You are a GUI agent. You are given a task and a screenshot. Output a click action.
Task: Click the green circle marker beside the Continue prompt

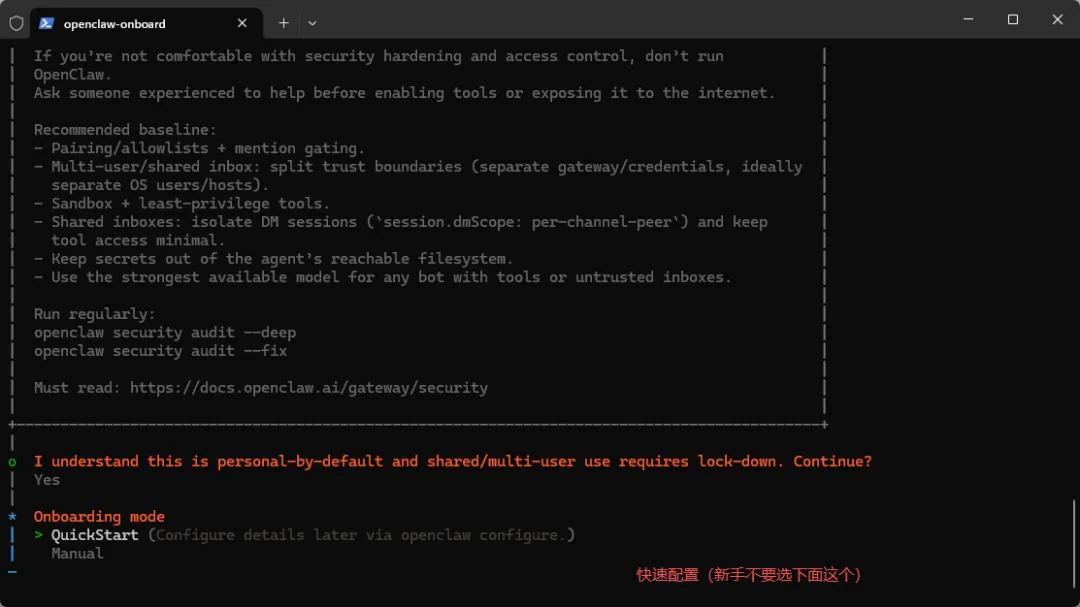point(12,462)
